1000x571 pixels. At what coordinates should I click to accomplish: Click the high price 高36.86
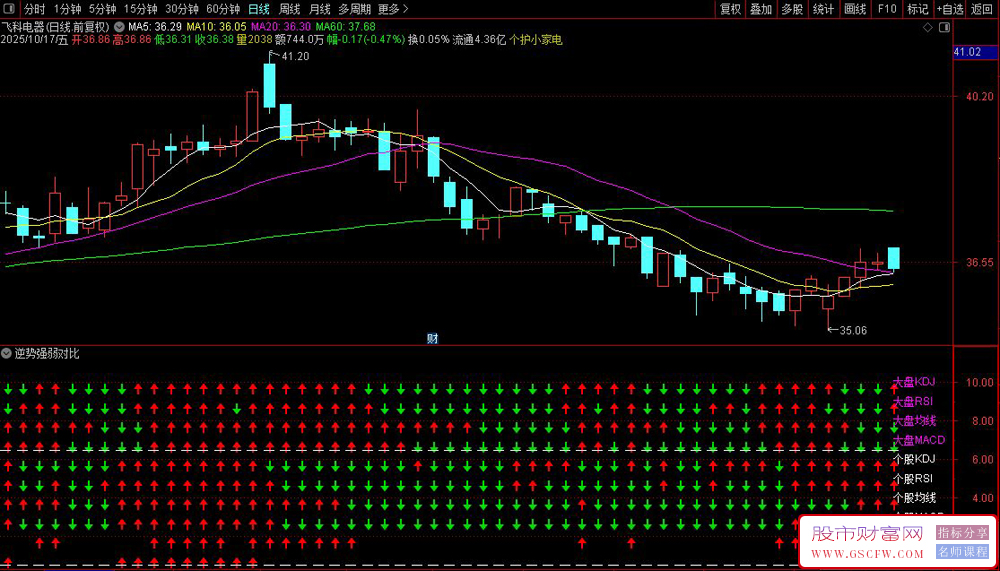click(132, 40)
